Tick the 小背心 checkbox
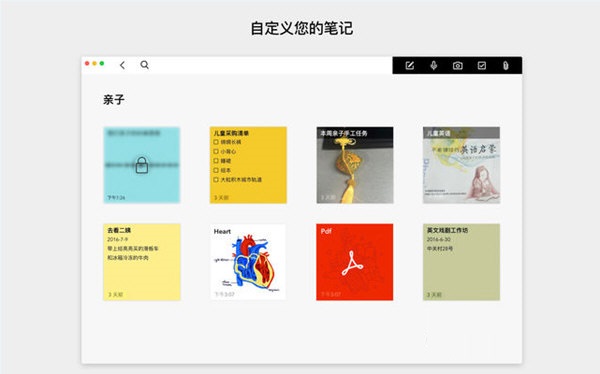Viewport: 600px width, 374px height. coord(216,151)
